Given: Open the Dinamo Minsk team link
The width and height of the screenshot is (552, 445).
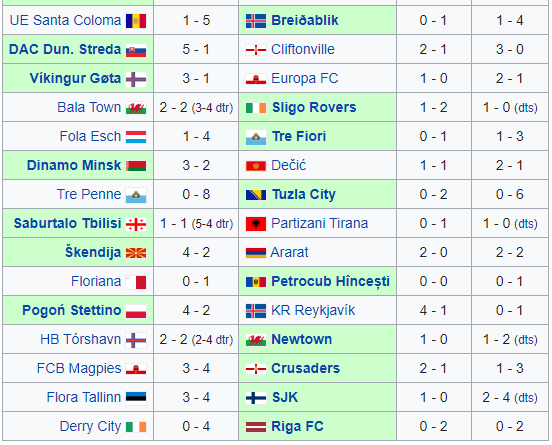Looking at the screenshot, I should click(x=74, y=165).
